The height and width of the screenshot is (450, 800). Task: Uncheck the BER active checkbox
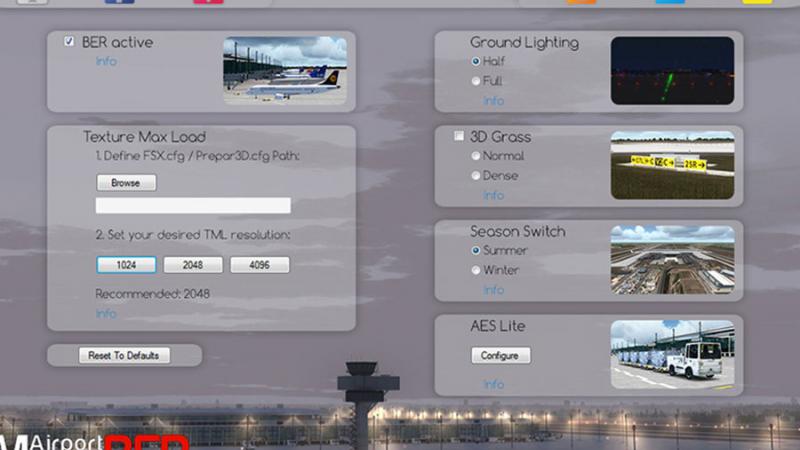(x=69, y=41)
